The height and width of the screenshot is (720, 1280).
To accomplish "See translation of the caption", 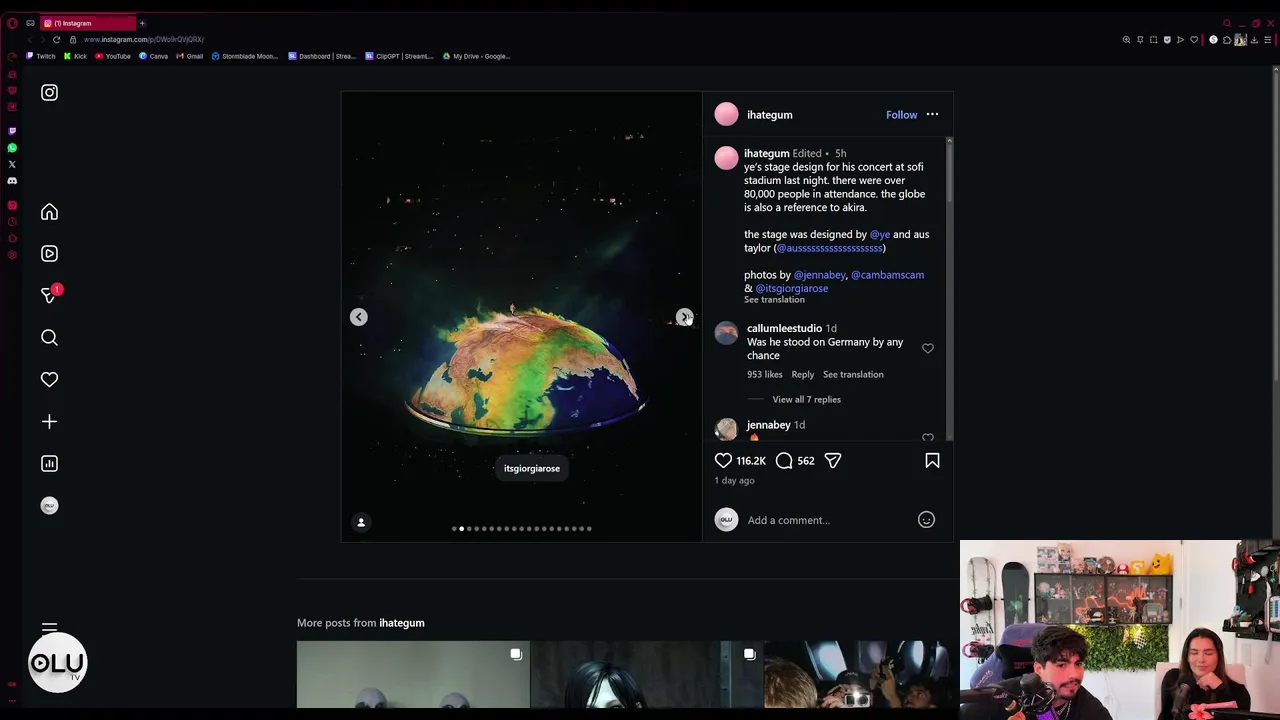I will point(774,300).
